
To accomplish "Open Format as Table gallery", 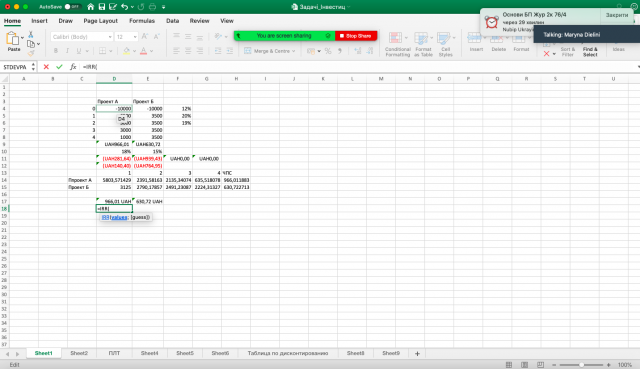I will 423,44.
